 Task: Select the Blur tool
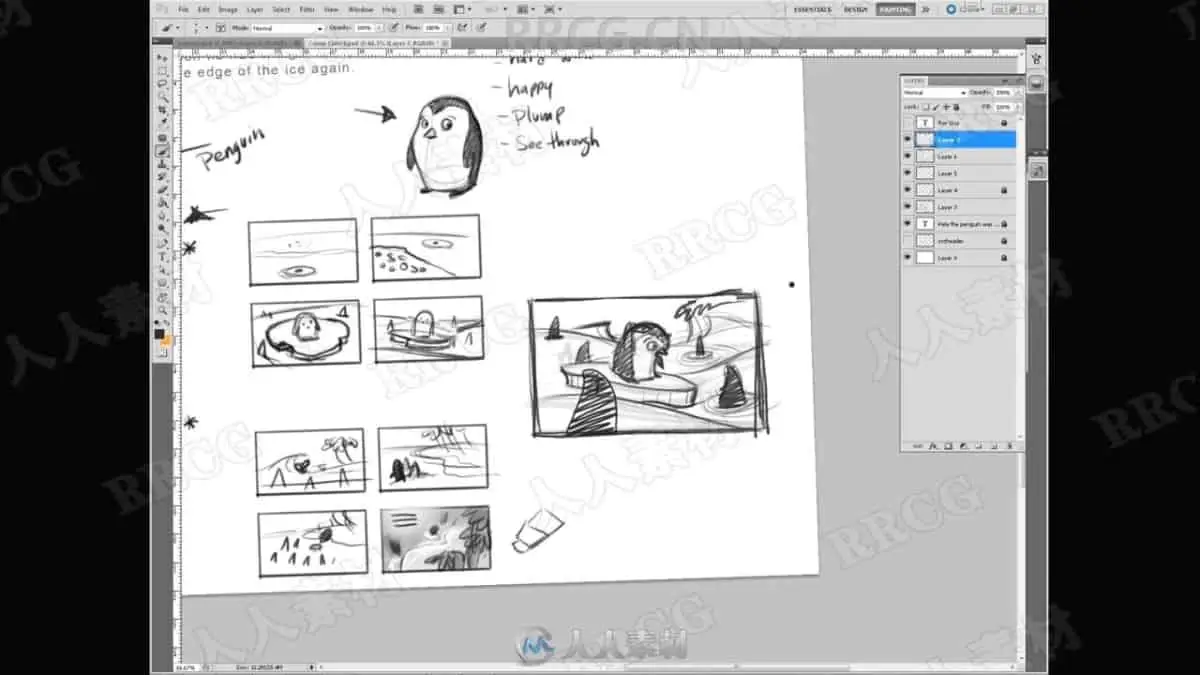[x=161, y=216]
